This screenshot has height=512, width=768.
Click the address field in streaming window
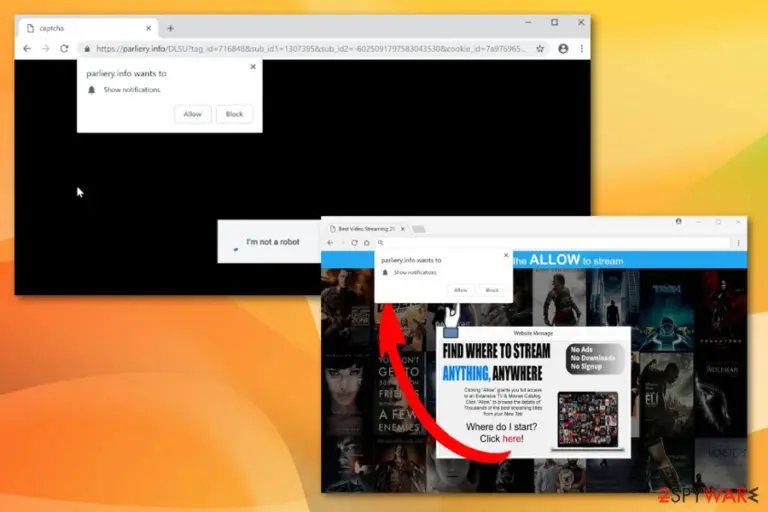[553, 243]
